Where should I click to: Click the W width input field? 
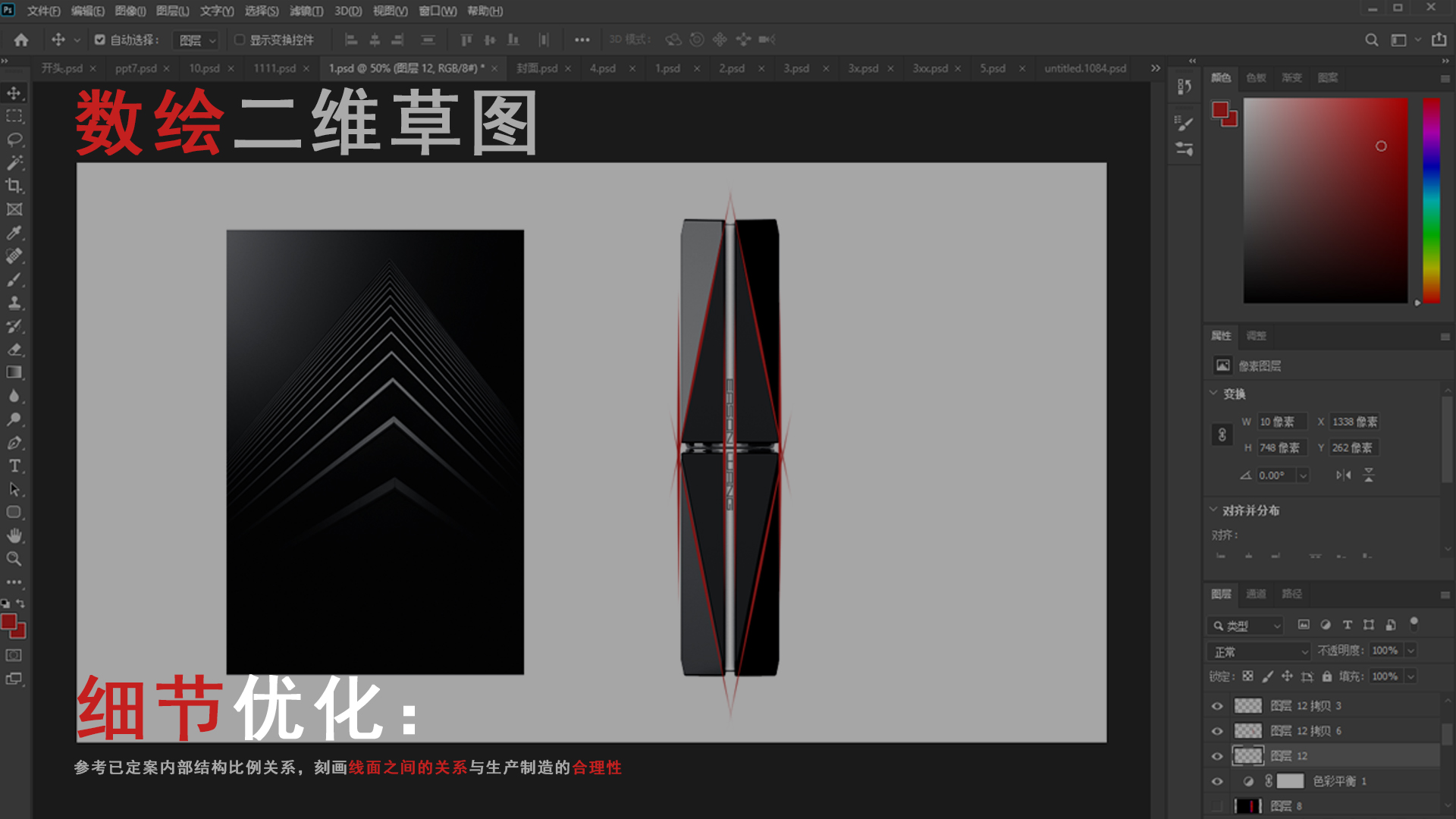[1285, 421]
